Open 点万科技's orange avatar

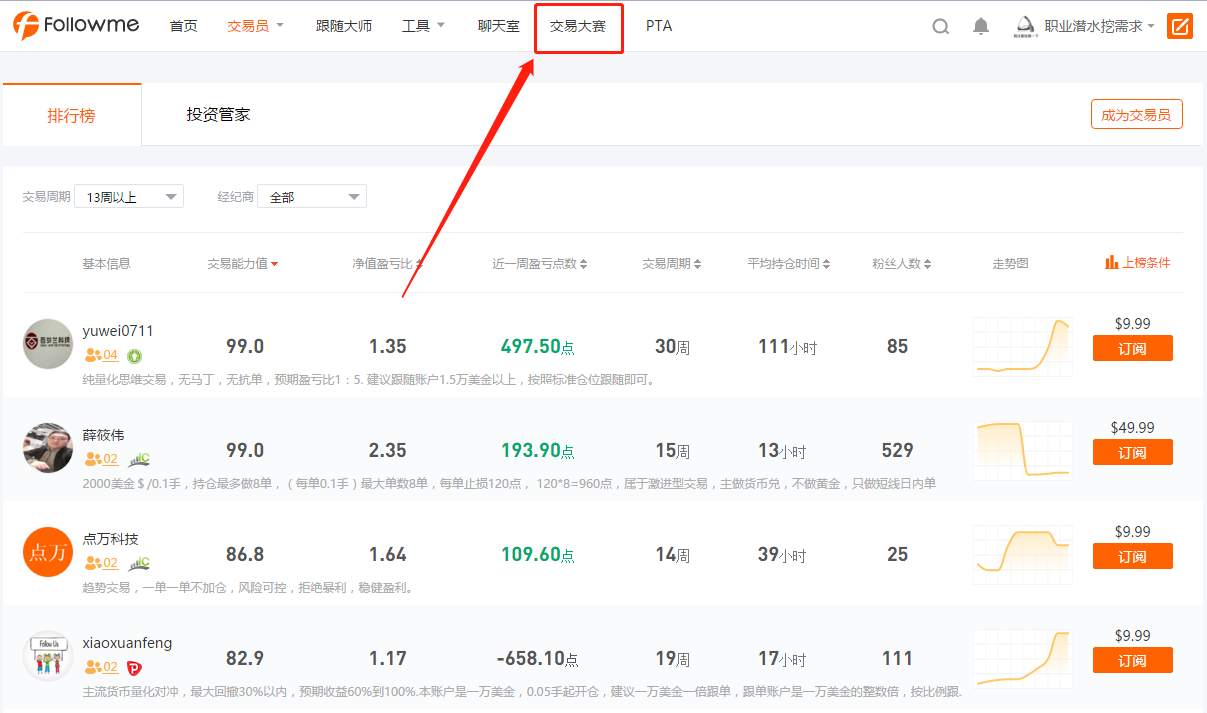[x=48, y=552]
